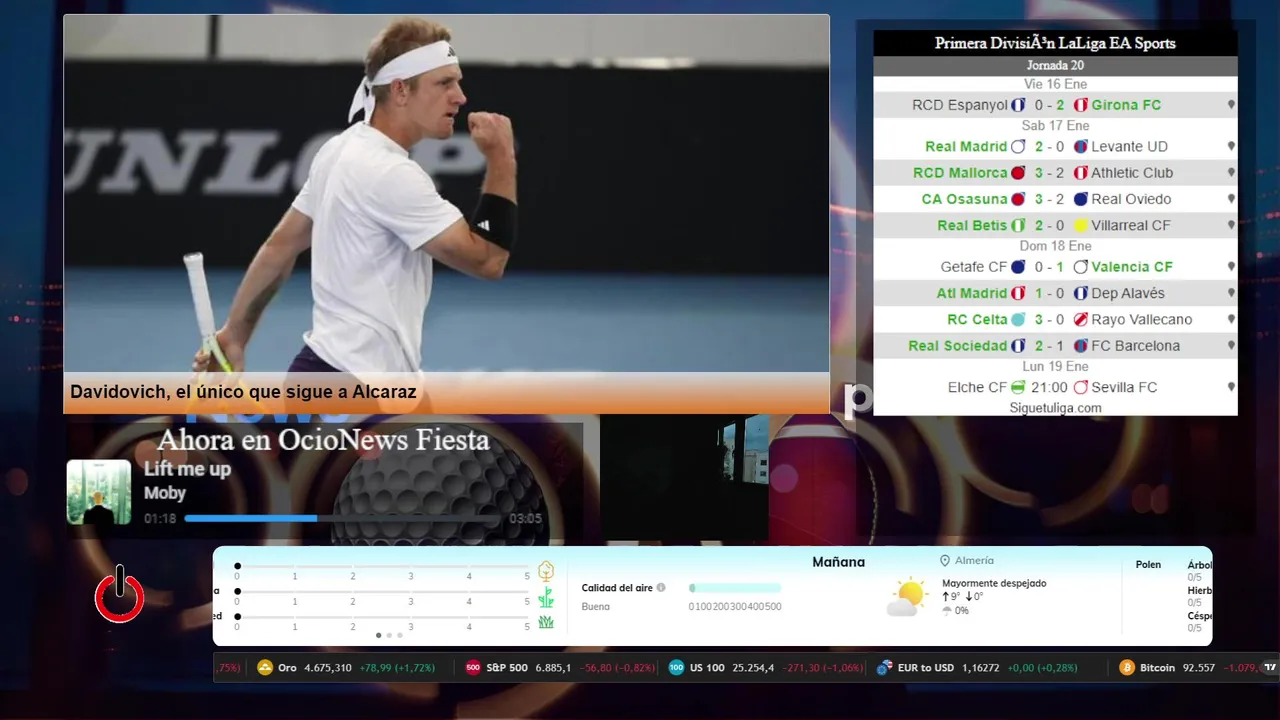Click the Girona FC crest
Viewport: 1280px width, 720px height.
1080,105
